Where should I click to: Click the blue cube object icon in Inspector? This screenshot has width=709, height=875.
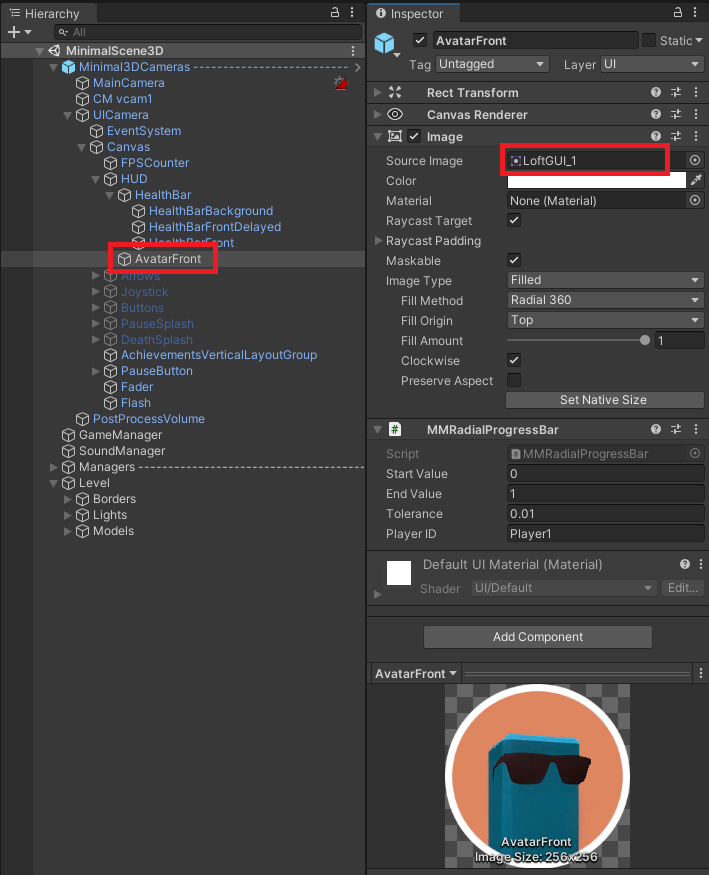click(384, 42)
